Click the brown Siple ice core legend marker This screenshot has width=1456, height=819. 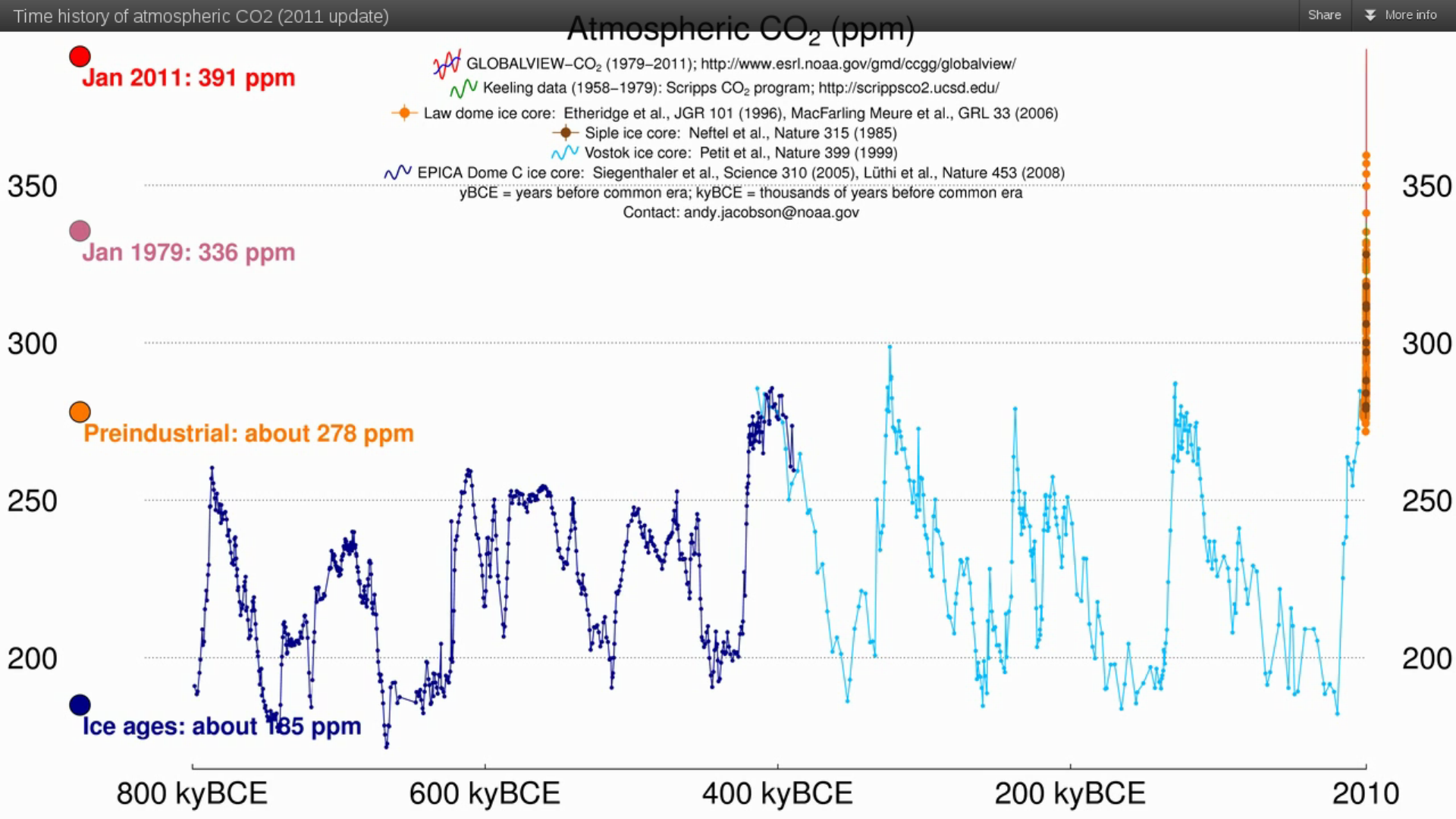[x=566, y=133]
